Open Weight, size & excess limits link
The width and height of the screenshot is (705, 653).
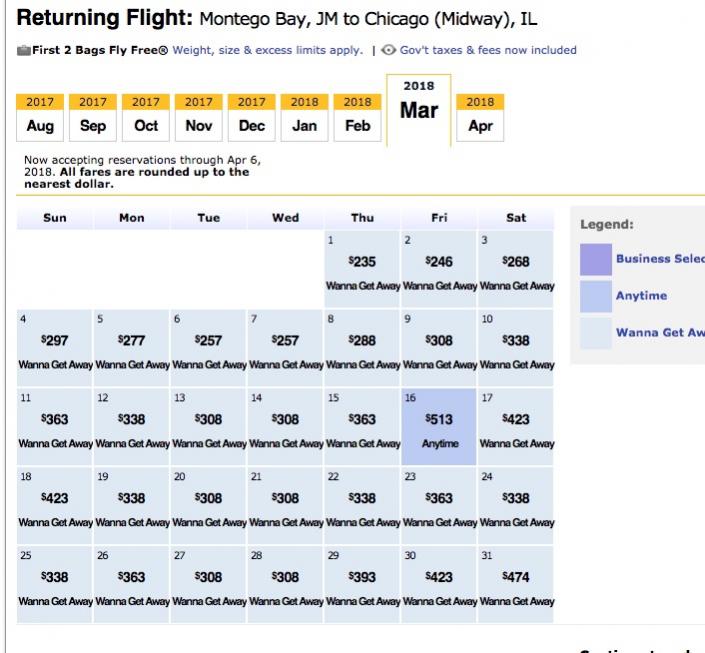click(x=267, y=51)
